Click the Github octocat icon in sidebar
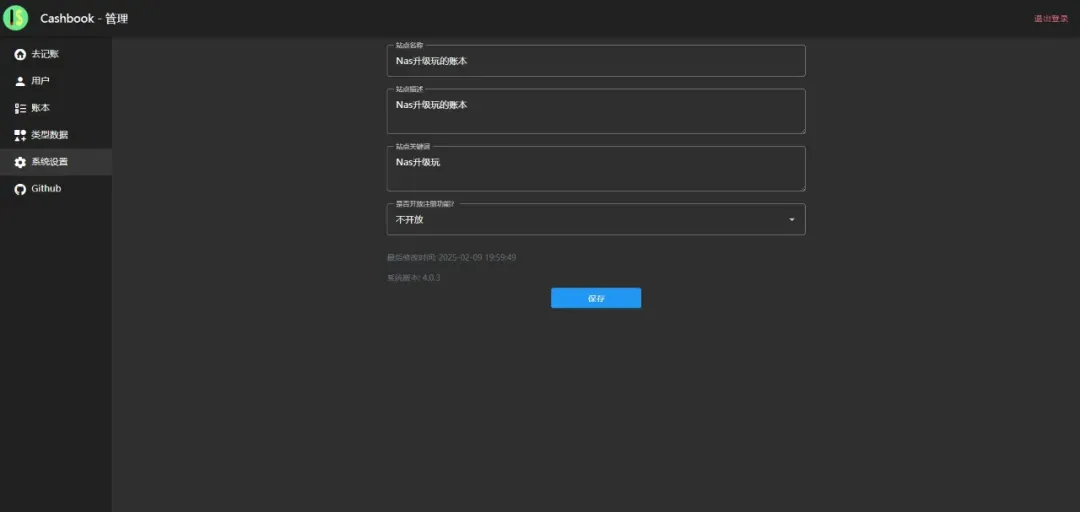The width and height of the screenshot is (1080, 512). (x=20, y=189)
